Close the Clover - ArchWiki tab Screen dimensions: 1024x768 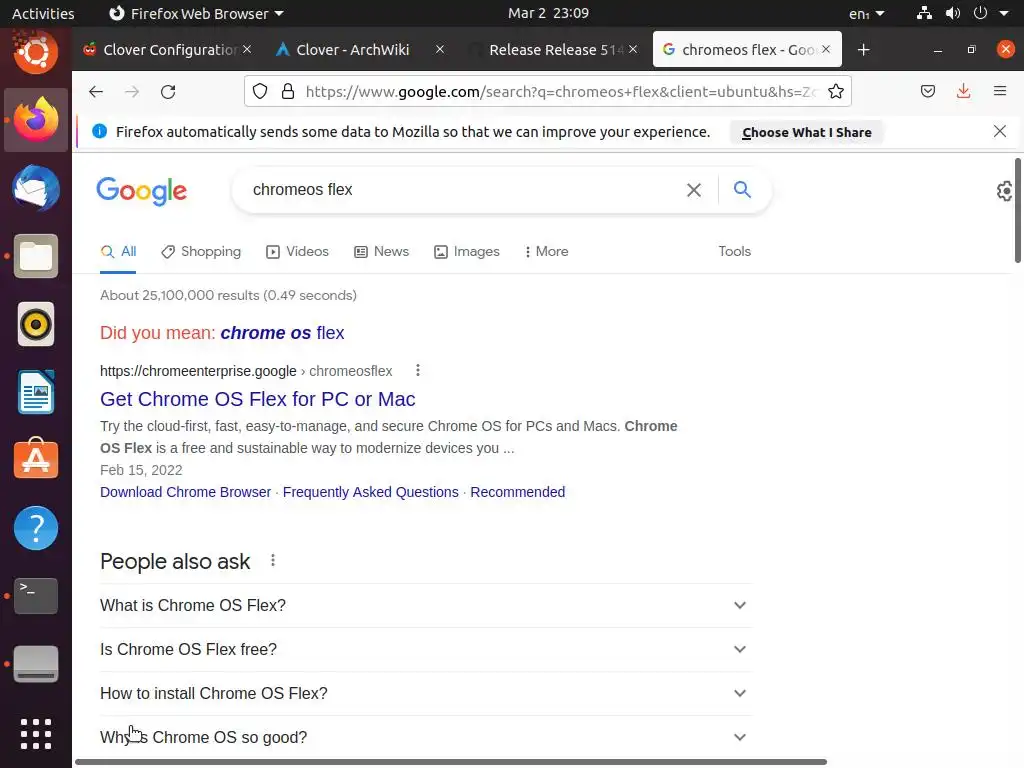tap(440, 50)
